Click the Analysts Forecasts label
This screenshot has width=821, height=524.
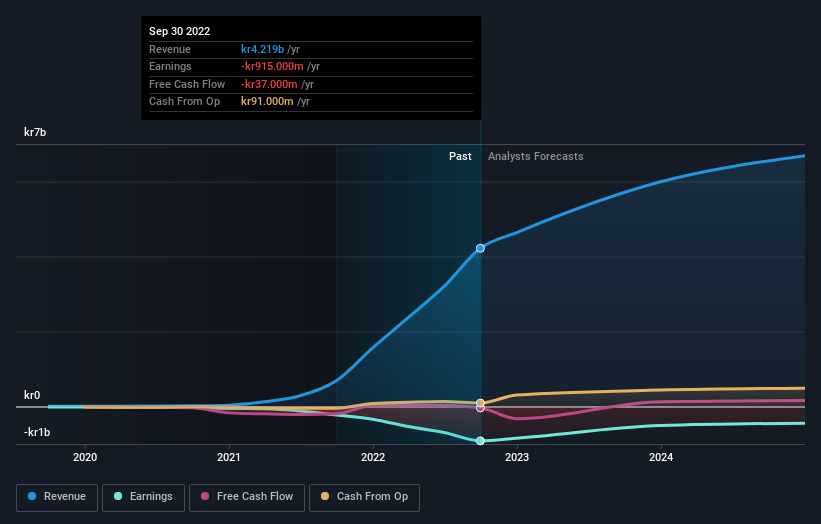pyautogui.click(x=536, y=156)
